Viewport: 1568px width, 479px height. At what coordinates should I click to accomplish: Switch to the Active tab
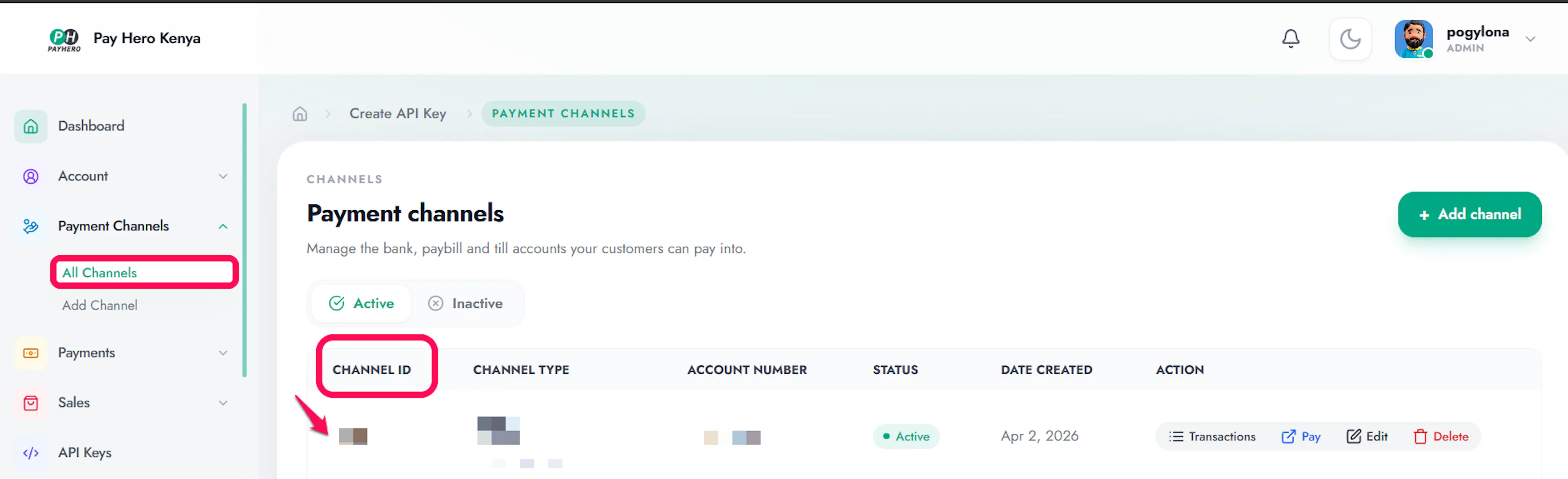pos(361,303)
